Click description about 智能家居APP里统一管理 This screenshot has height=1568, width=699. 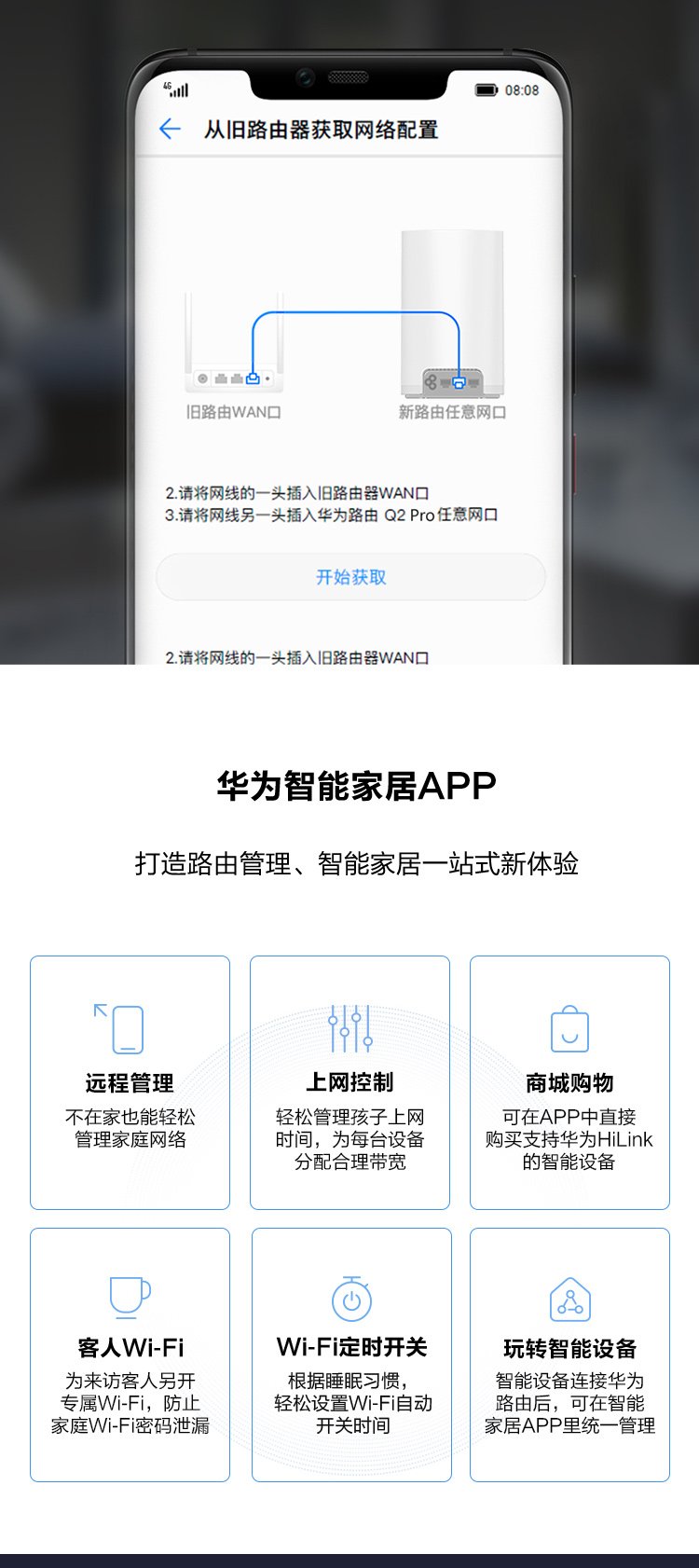point(570,1403)
